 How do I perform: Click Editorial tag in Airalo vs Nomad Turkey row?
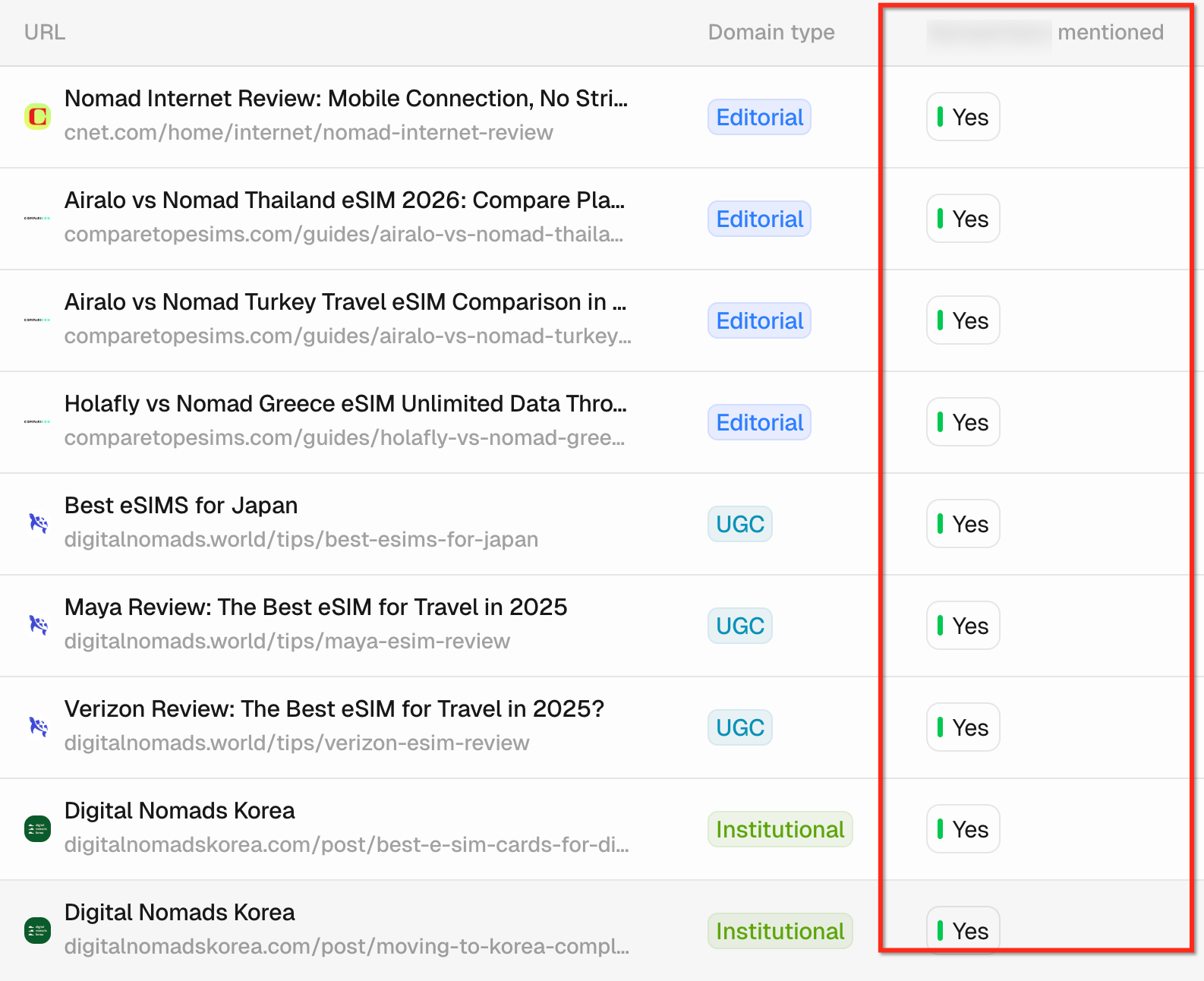(759, 320)
